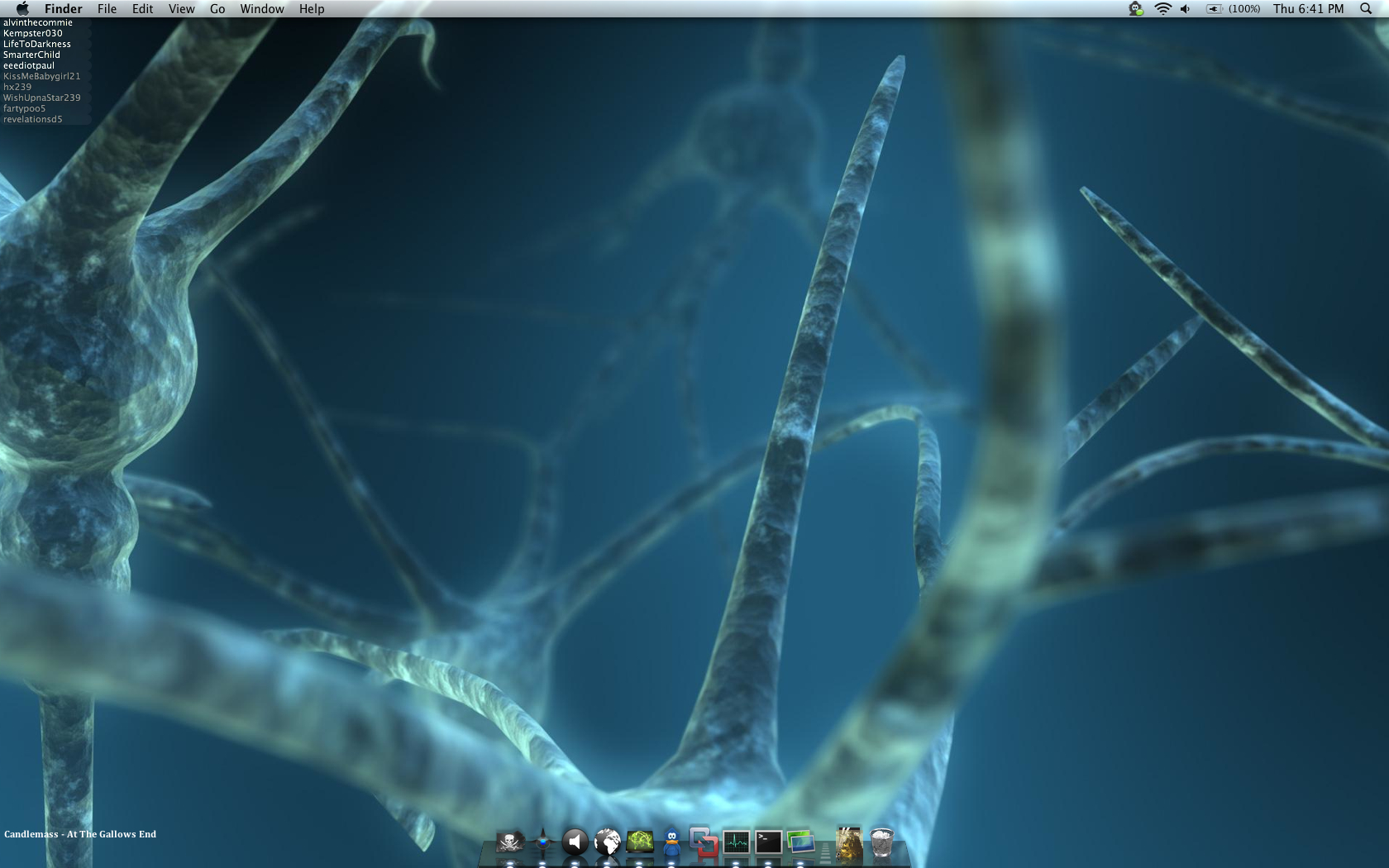Open the Edit menu
The width and height of the screenshot is (1389, 868).
(143, 8)
